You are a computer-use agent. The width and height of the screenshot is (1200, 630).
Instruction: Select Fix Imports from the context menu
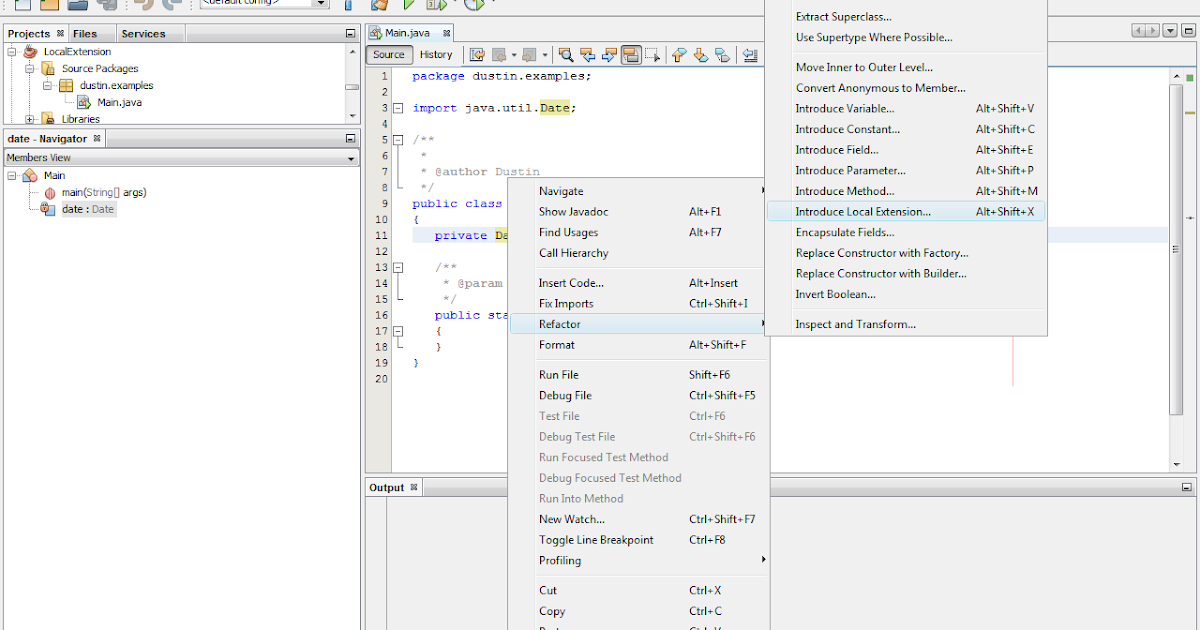point(568,303)
